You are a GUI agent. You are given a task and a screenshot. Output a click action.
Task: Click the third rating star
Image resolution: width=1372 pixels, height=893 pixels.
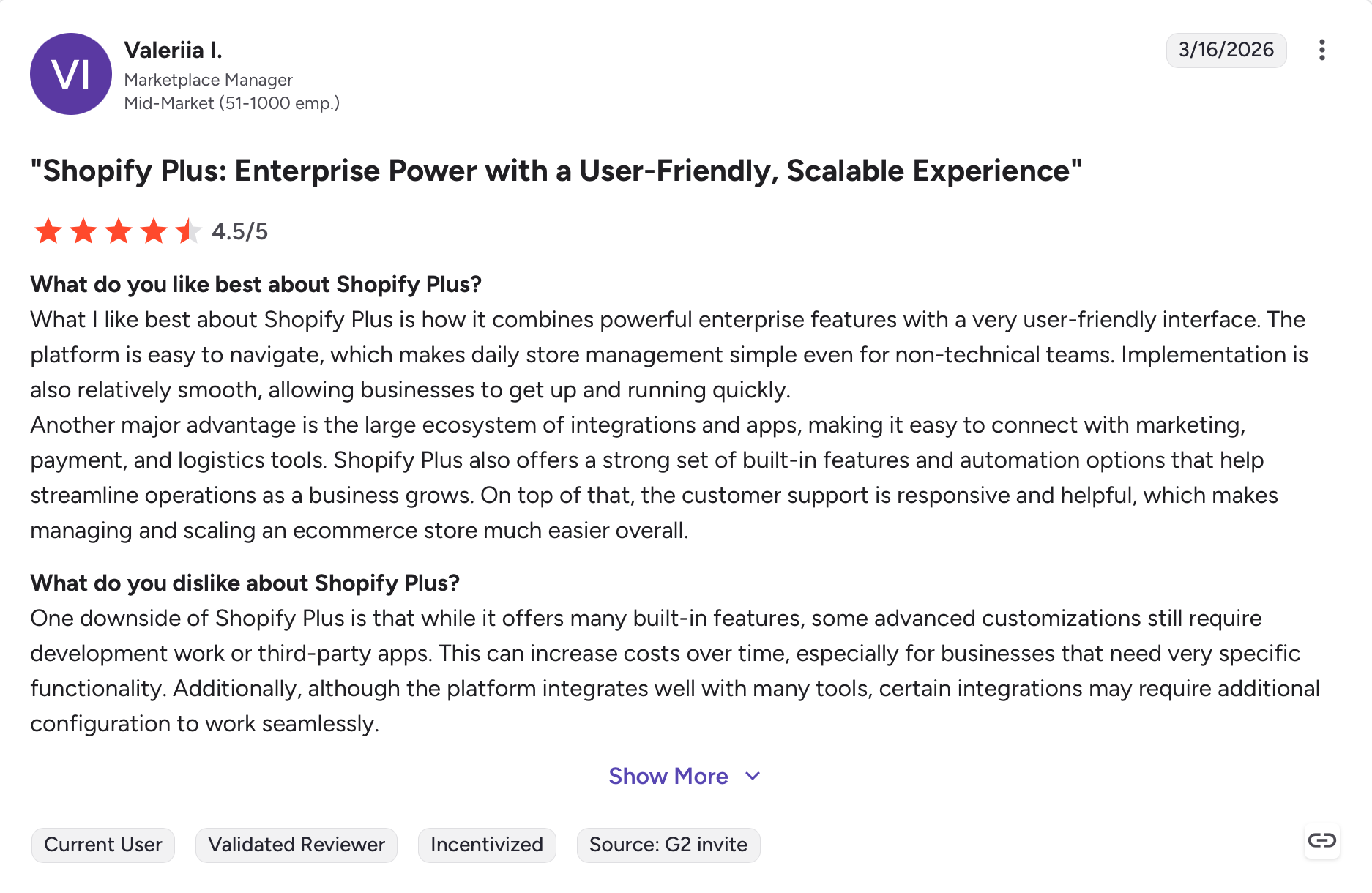click(x=119, y=231)
